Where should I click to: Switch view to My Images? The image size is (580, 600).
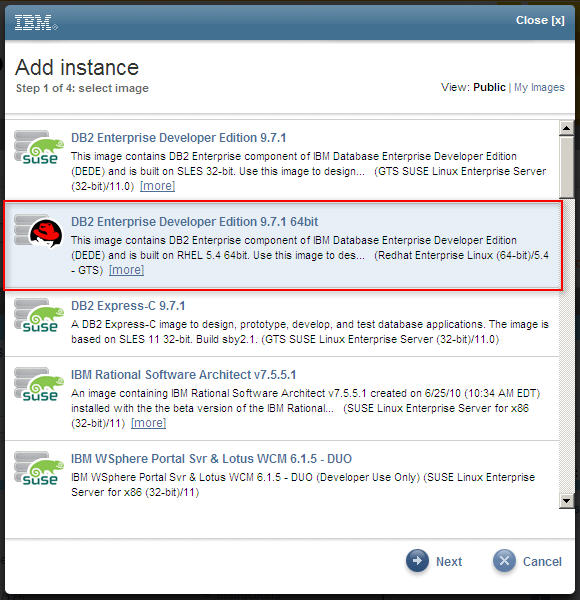(x=539, y=87)
